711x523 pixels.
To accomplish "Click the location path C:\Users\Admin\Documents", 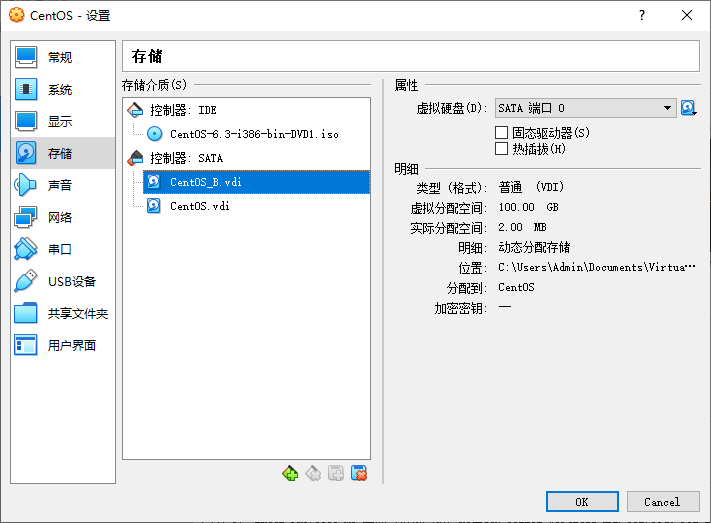I will [597, 267].
